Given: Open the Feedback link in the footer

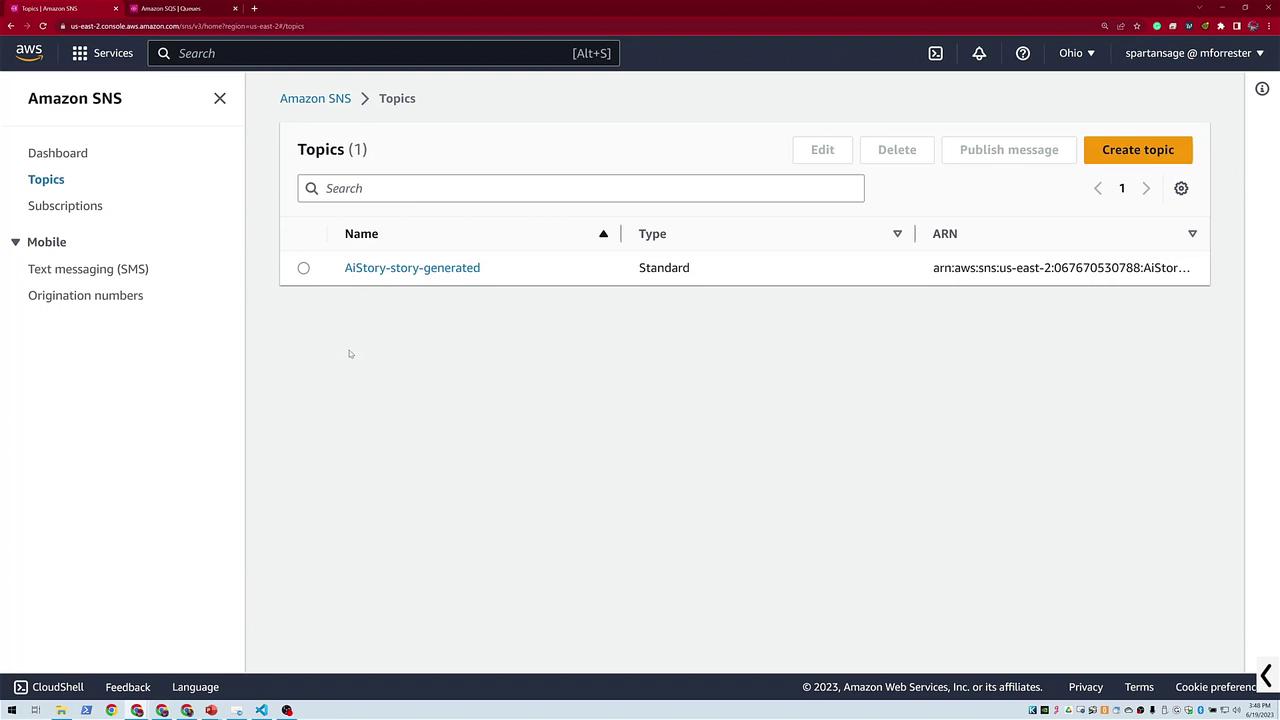Looking at the screenshot, I should [128, 687].
